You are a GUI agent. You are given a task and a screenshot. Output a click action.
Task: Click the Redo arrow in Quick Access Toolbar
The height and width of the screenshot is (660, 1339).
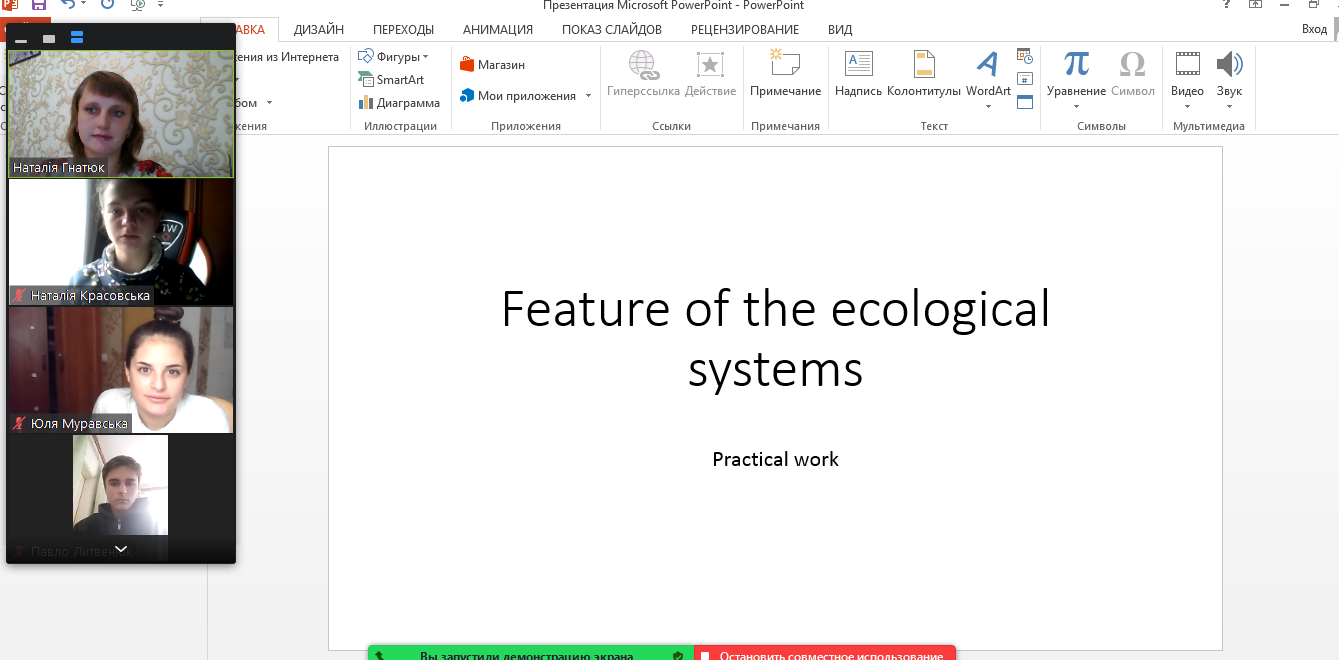[107, 5]
